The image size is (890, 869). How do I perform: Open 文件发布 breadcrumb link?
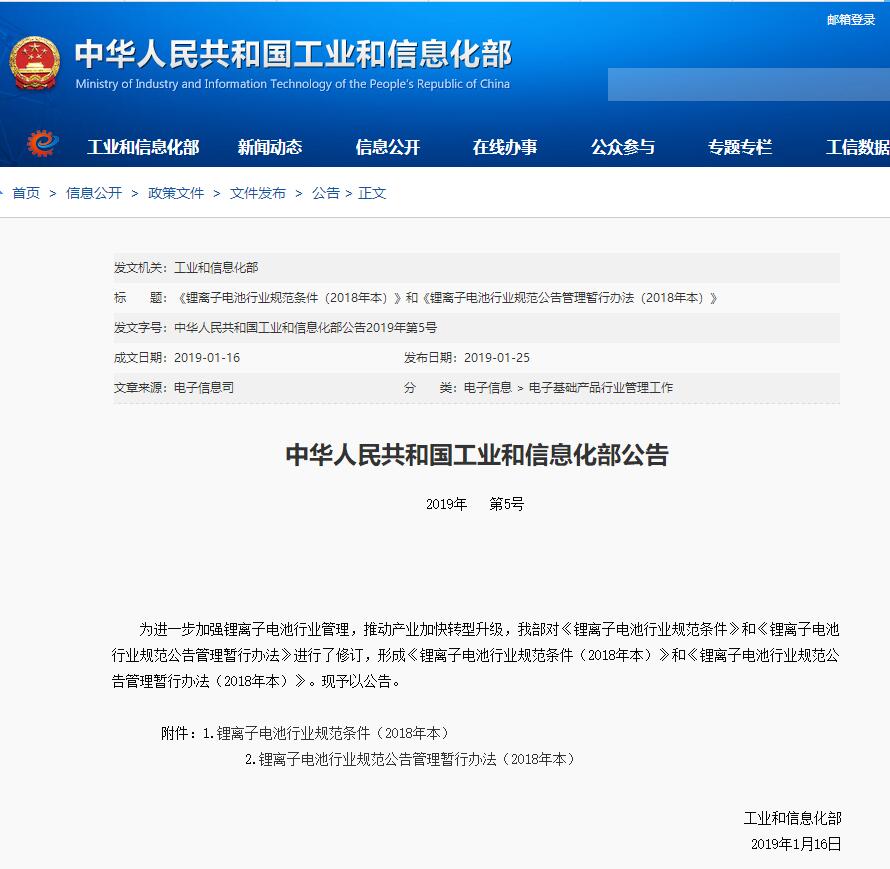coord(258,193)
